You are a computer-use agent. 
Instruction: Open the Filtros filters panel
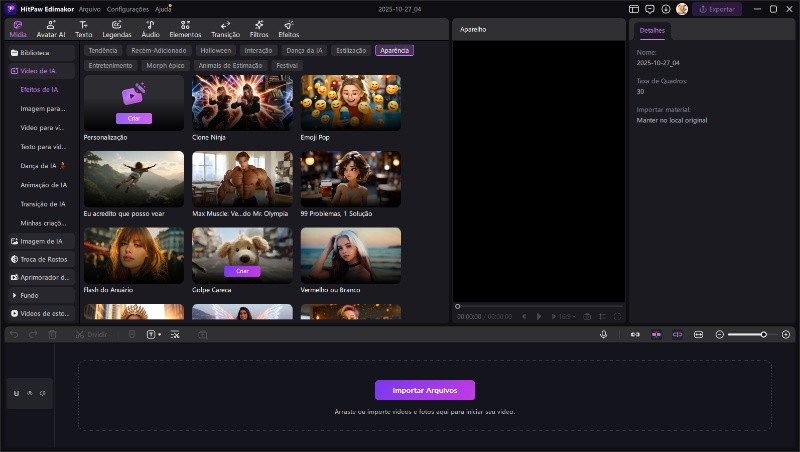coord(259,29)
